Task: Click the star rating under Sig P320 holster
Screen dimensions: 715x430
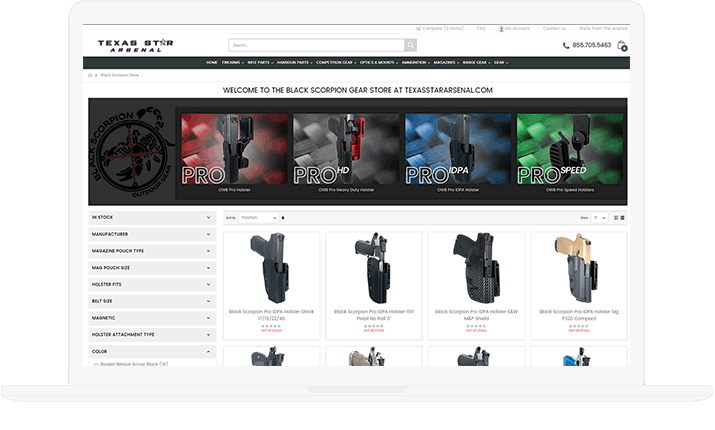Action: pyautogui.click(x=579, y=326)
